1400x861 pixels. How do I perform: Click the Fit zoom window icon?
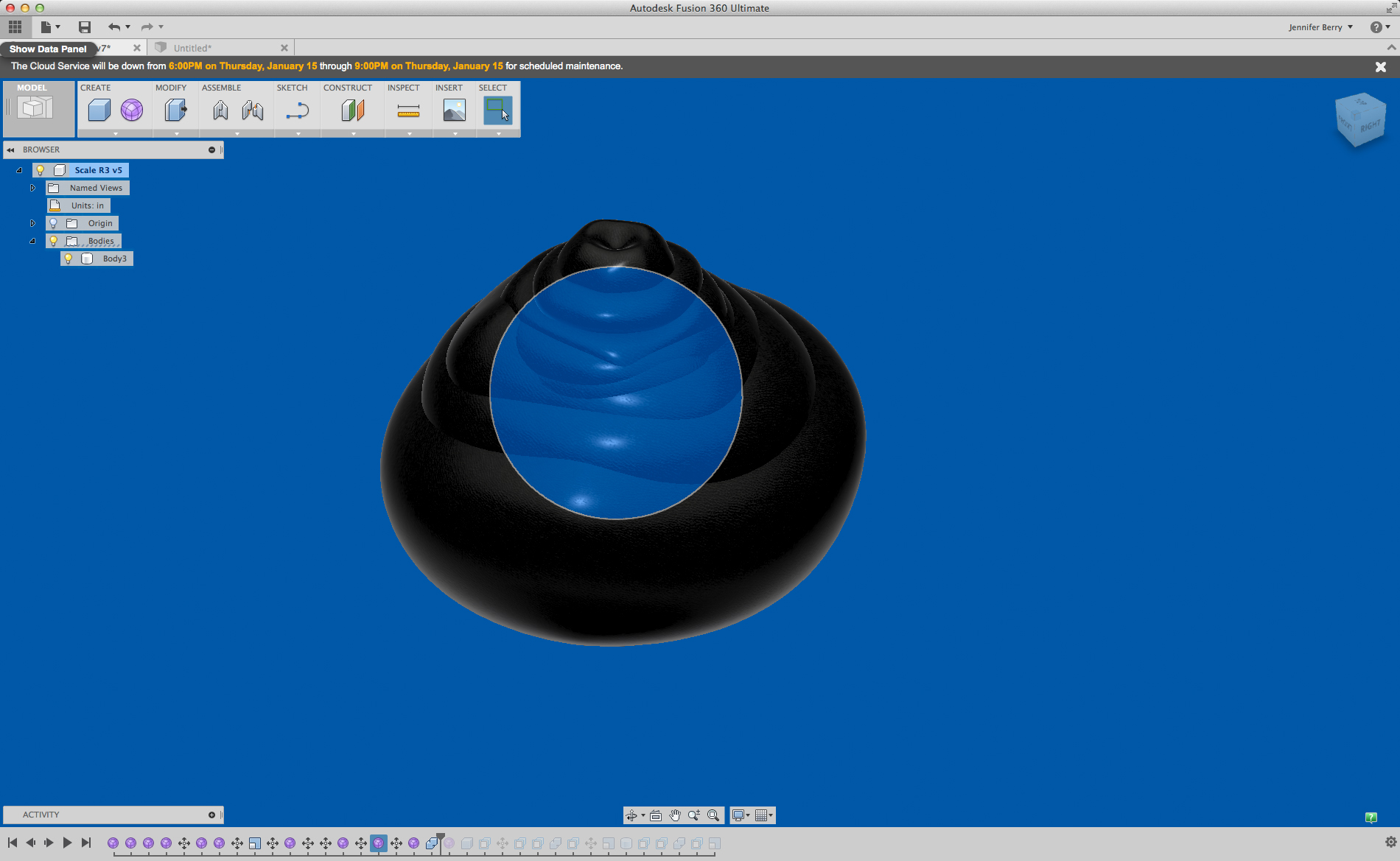713,815
